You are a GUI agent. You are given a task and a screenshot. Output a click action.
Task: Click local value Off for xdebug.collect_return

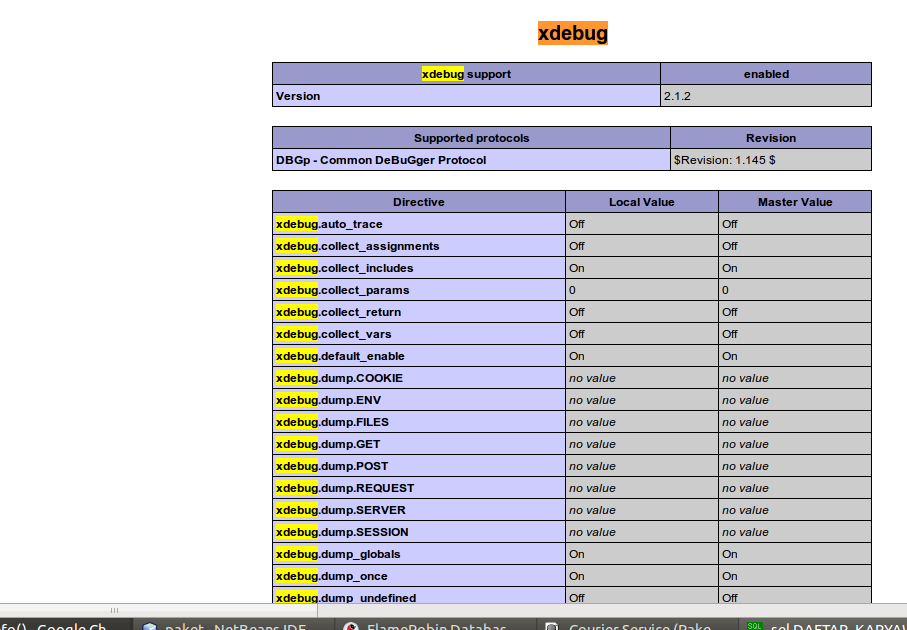pos(641,312)
